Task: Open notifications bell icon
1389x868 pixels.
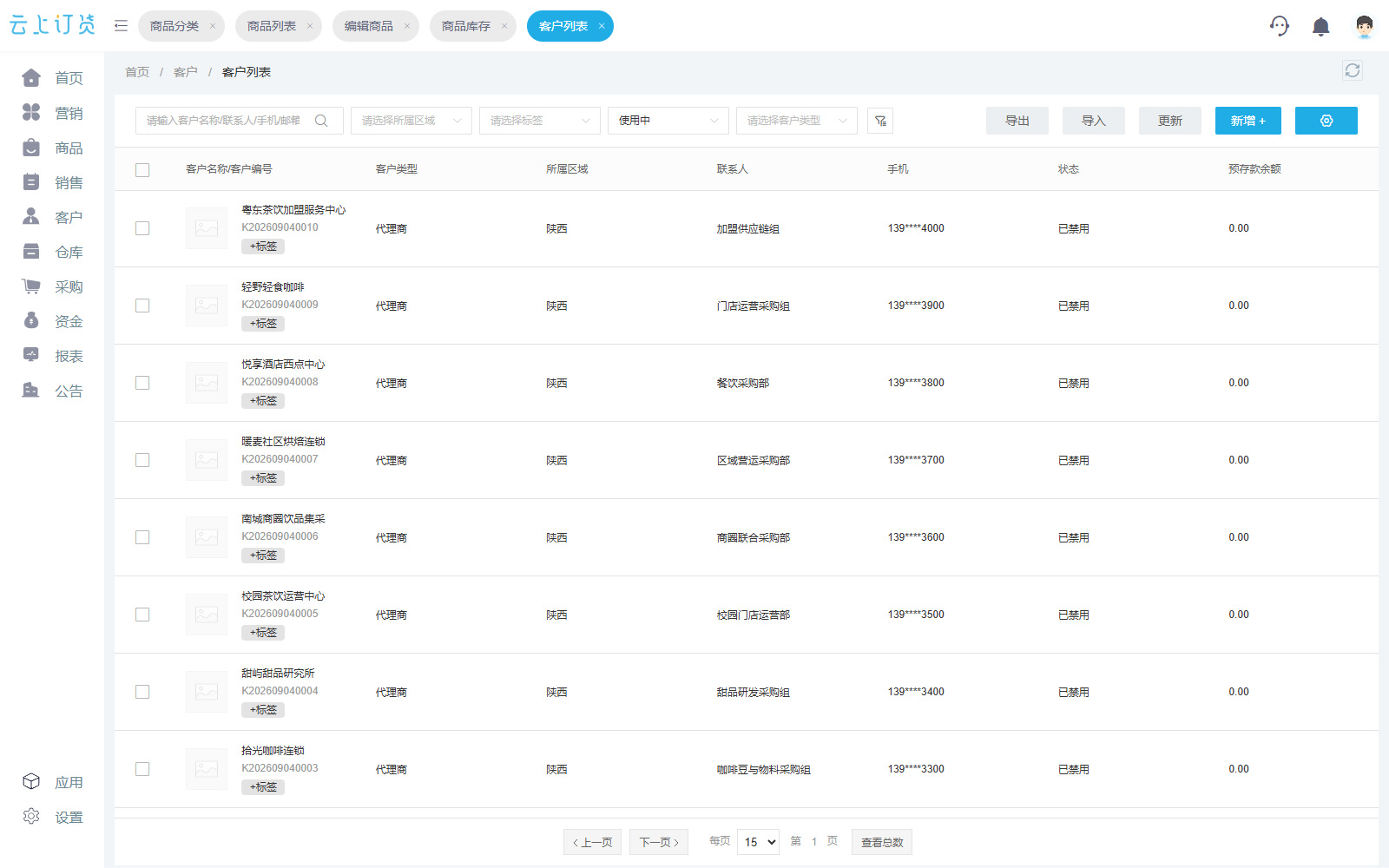Action: (1320, 26)
